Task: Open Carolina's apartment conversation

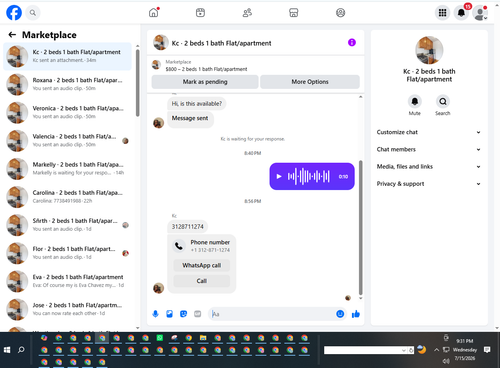Action: (x=67, y=197)
